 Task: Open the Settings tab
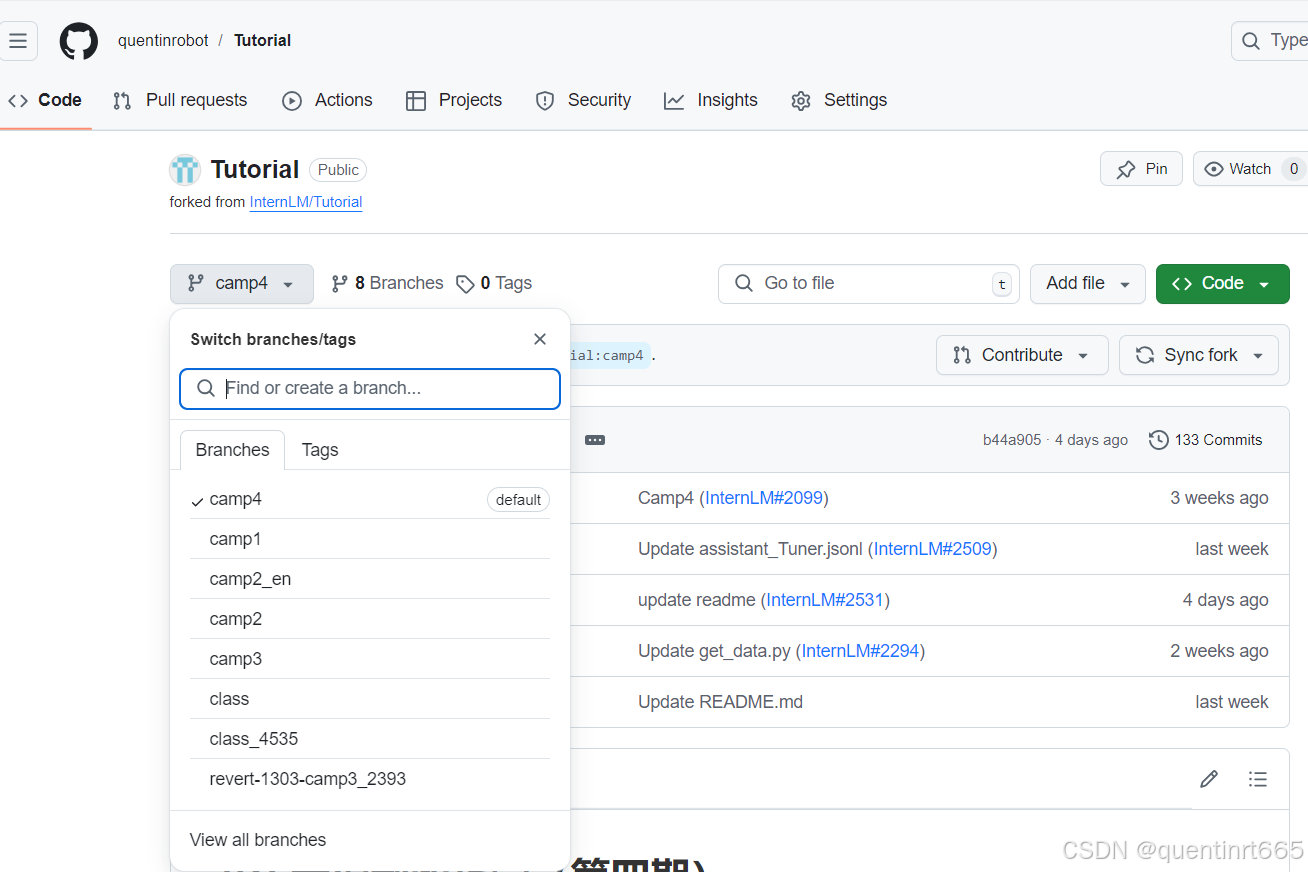tap(839, 100)
